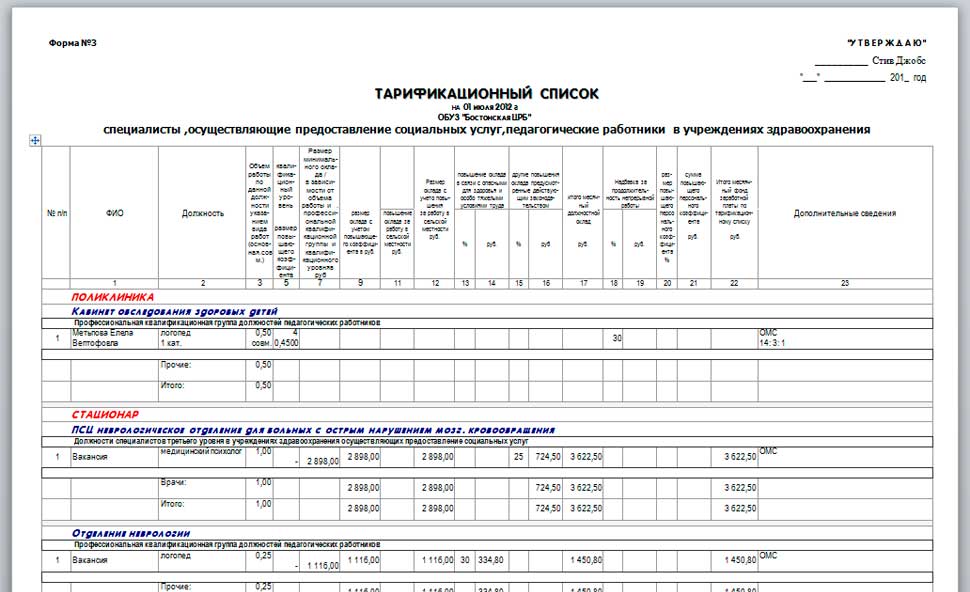
Task: Click the column number "17" cell
Action: 583,283
